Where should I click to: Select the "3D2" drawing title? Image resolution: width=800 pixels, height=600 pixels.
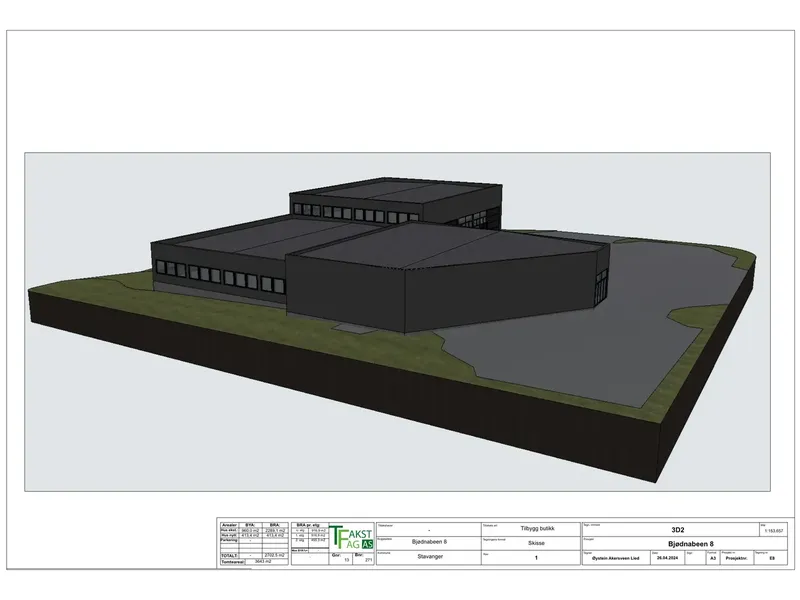coord(678,530)
